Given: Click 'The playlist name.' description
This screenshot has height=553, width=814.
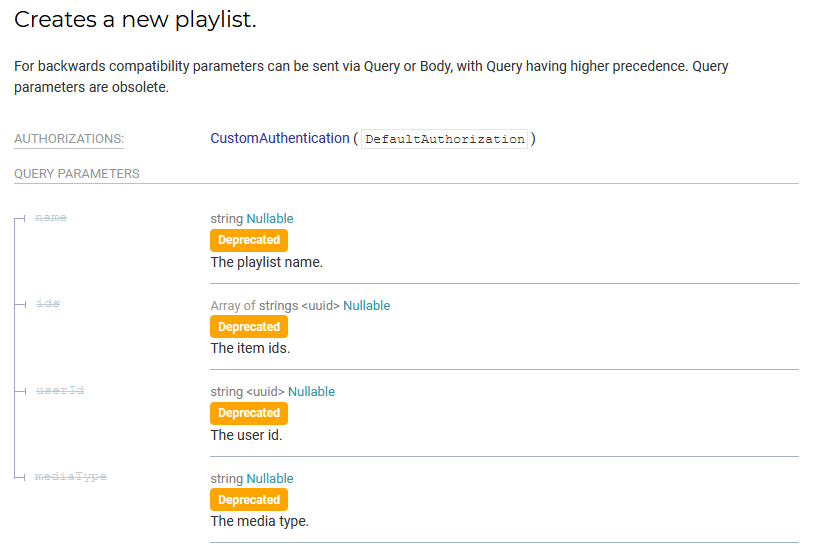Looking at the screenshot, I should [x=266, y=262].
